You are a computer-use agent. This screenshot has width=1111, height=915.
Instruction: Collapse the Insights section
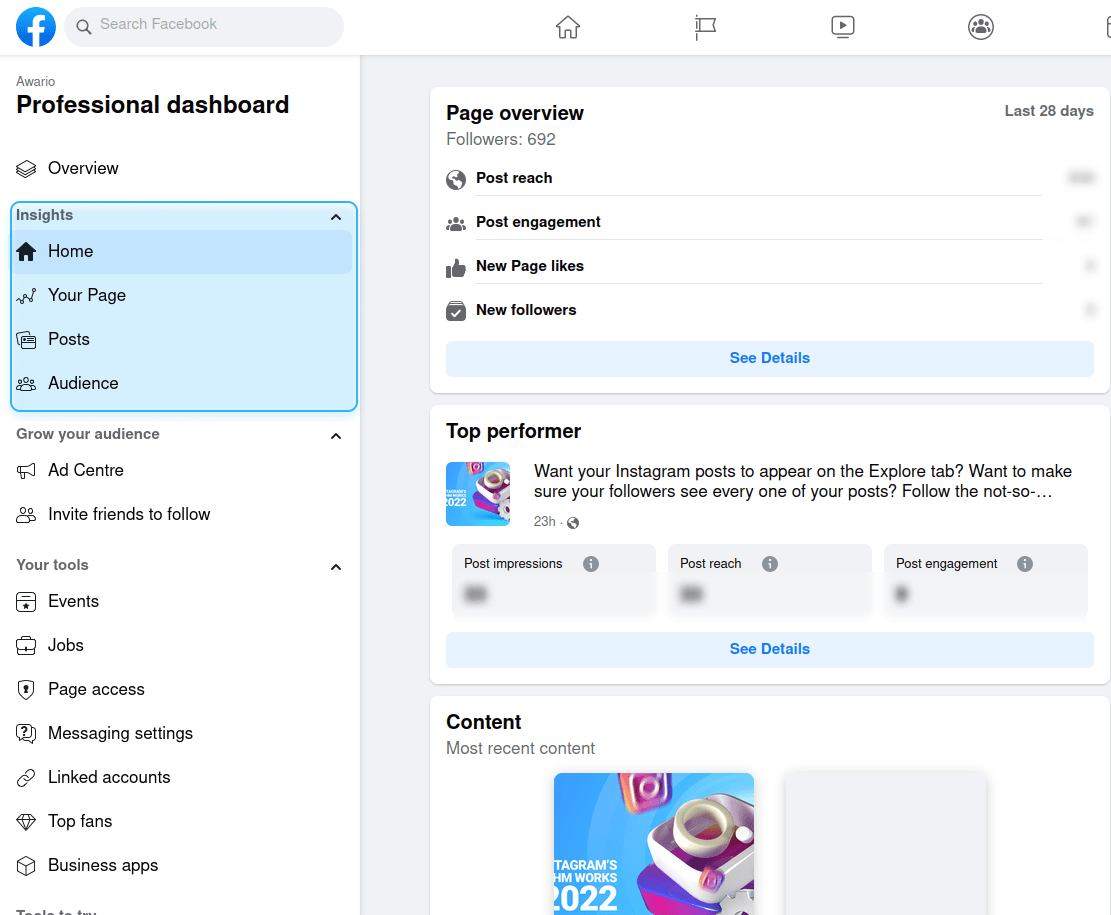click(x=336, y=216)
